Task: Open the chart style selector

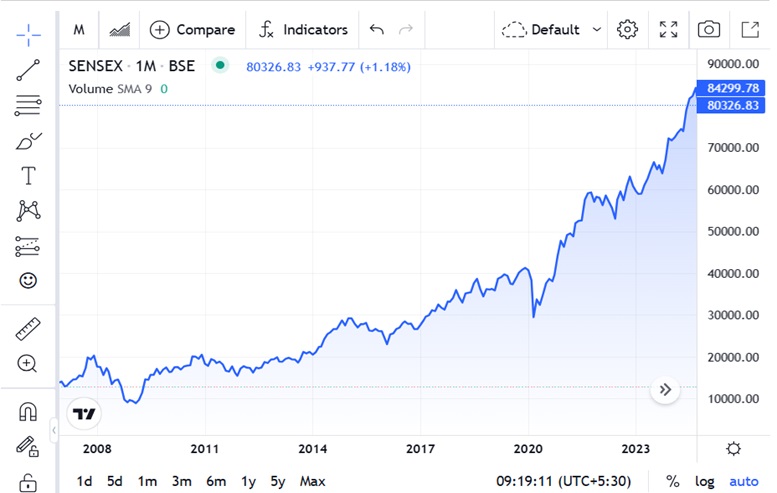Action: pos(119,30)
